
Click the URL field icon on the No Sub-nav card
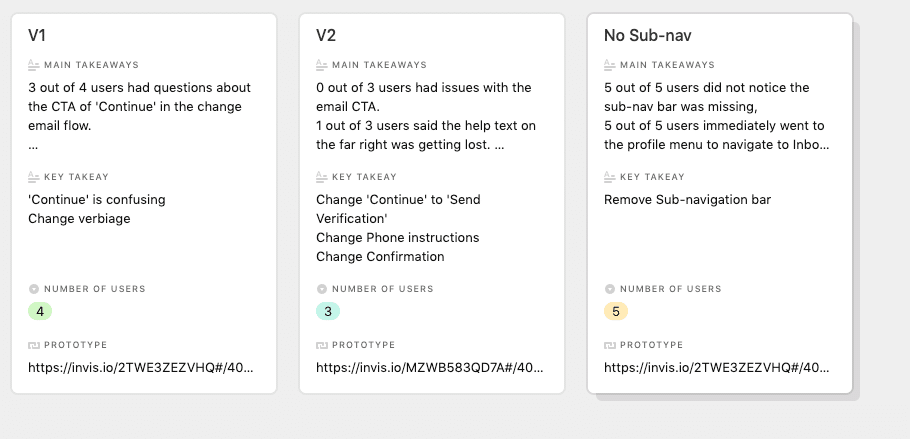tap(609, 346)
